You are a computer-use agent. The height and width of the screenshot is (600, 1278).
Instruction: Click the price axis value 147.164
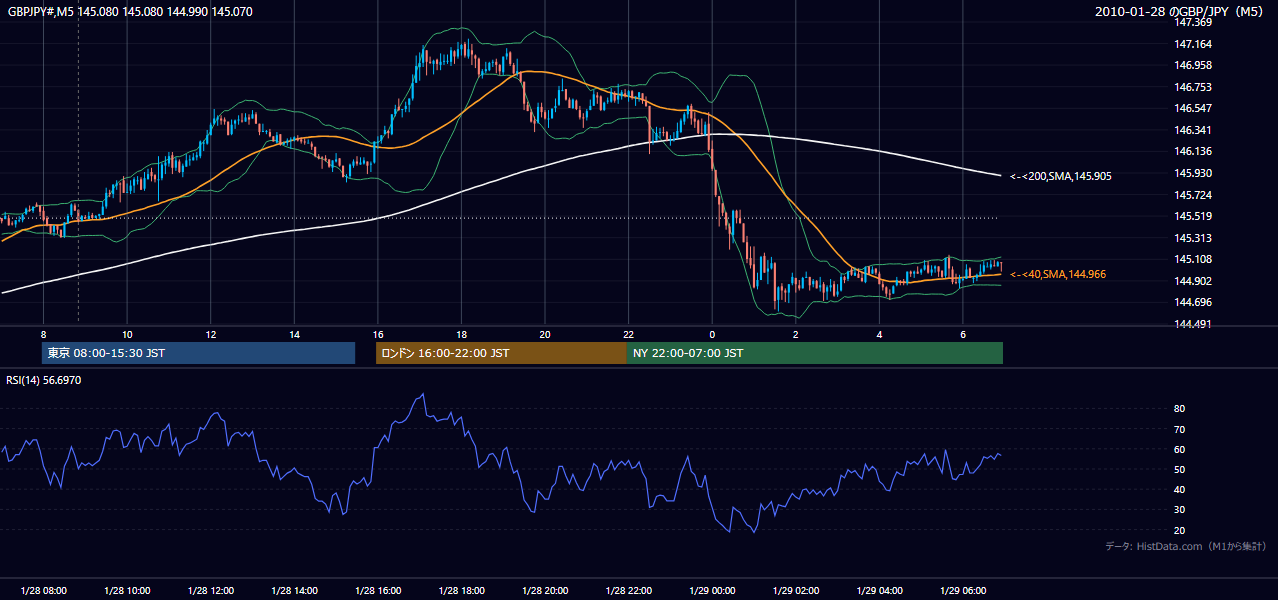1193,44
